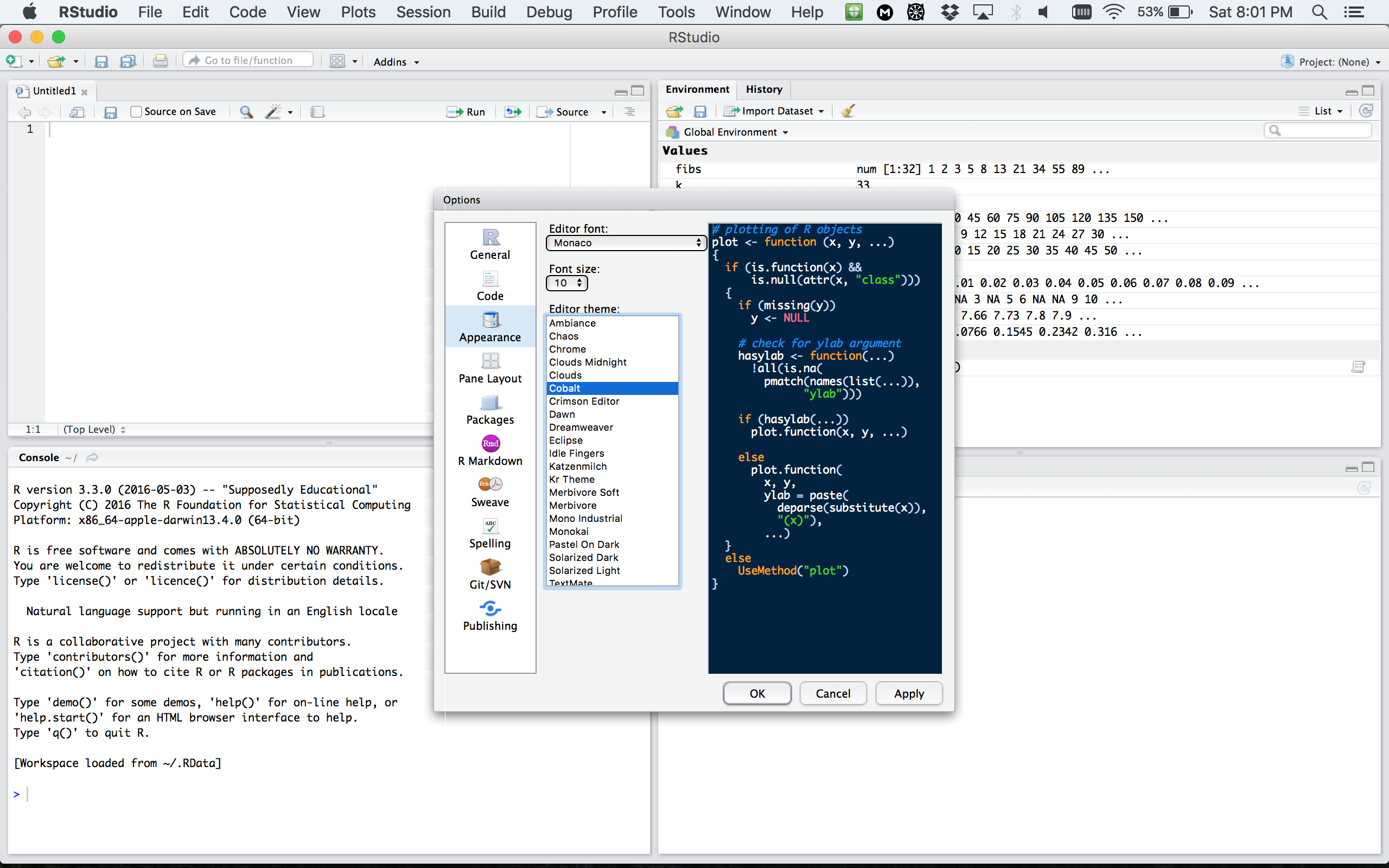Screen dimensions: 1389x868
Task: Click the Go to file/function field
Action: 249,60
